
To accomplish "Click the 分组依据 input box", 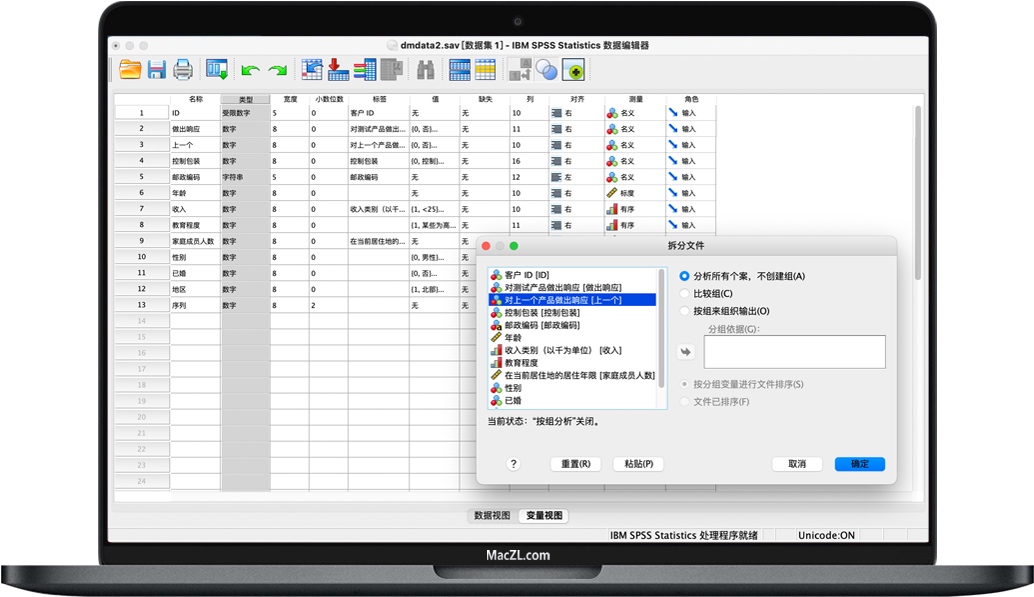I will 794,352.
